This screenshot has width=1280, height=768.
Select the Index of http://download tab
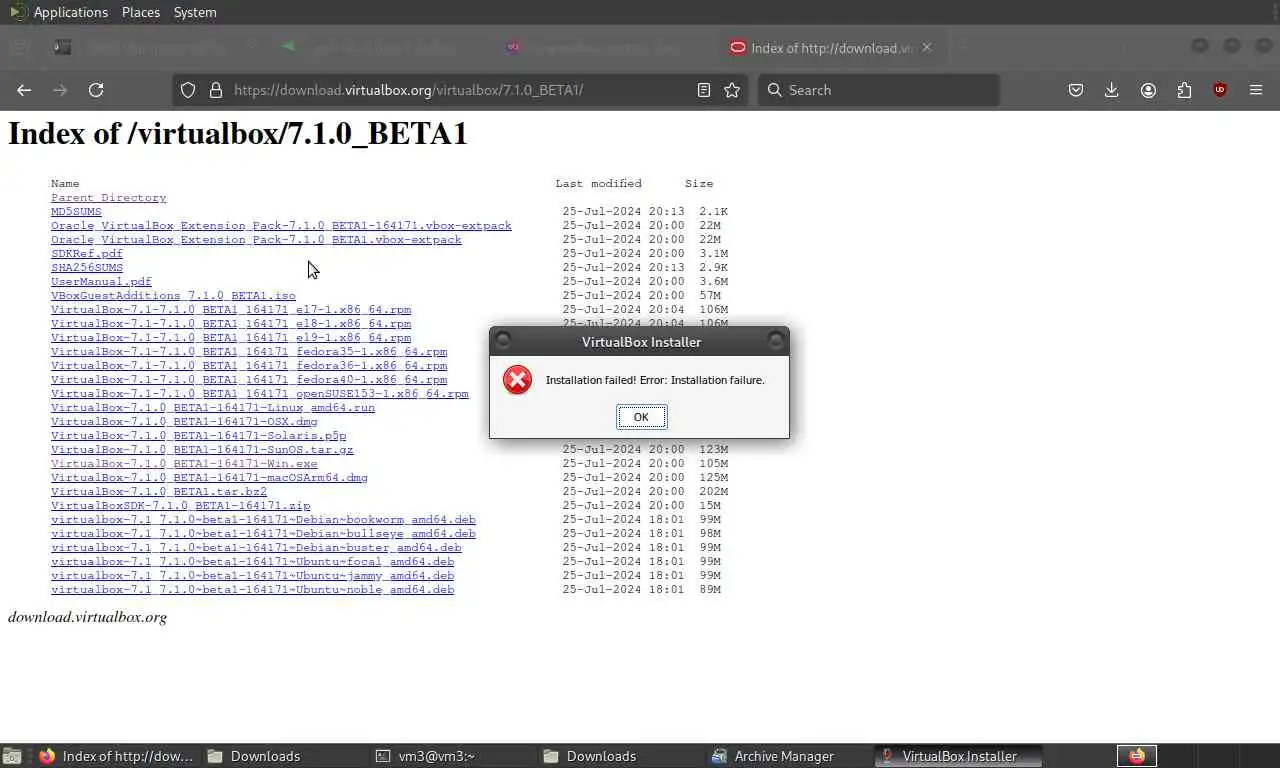832,47
